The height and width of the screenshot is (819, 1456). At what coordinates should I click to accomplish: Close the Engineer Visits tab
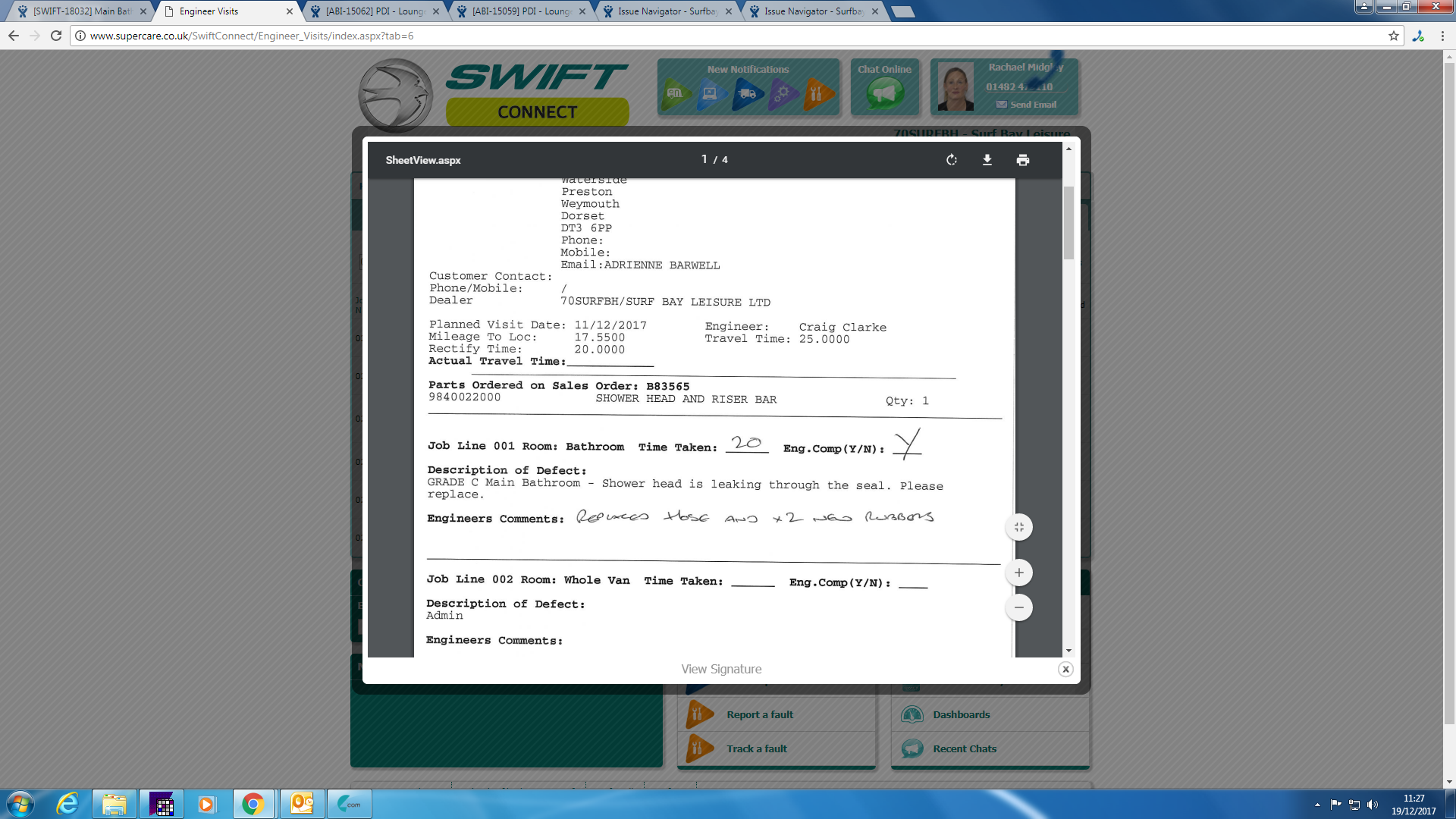tap(290, 11)
